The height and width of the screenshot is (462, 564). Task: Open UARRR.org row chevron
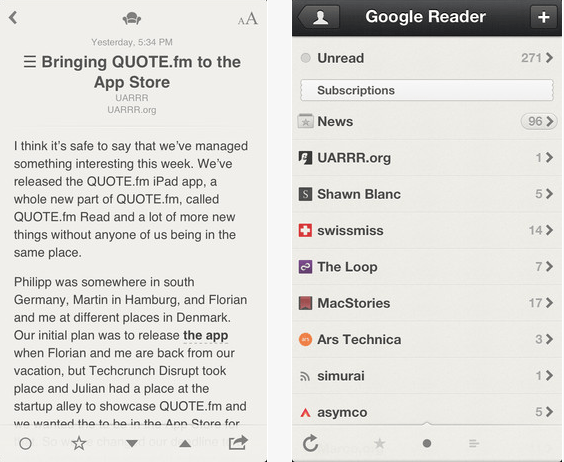click(549, 157)
